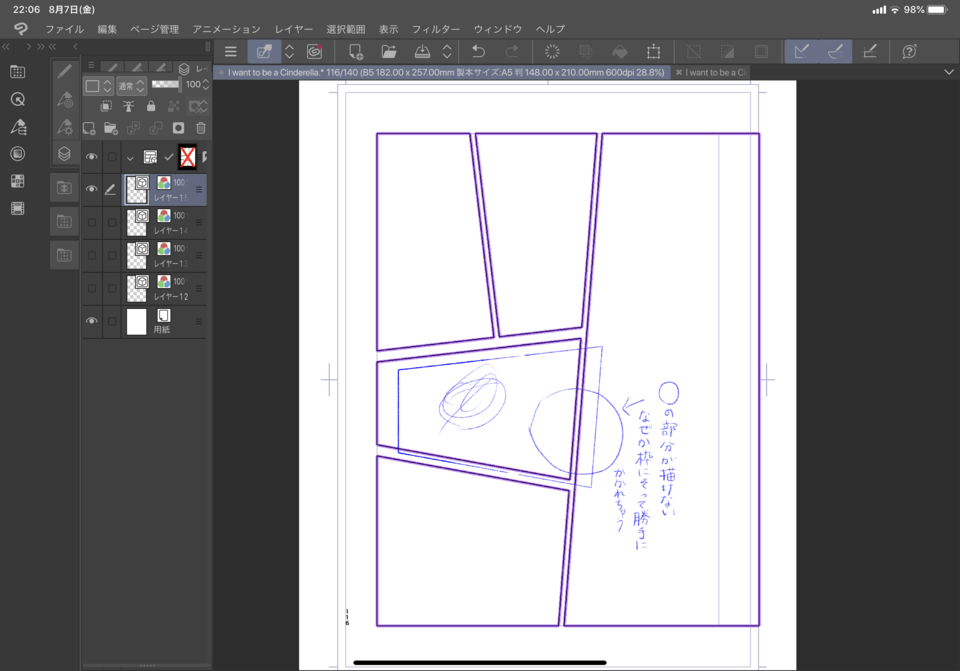The image size is (960, 671).
Task: Click the layer opacity slider
Action: 165,85
